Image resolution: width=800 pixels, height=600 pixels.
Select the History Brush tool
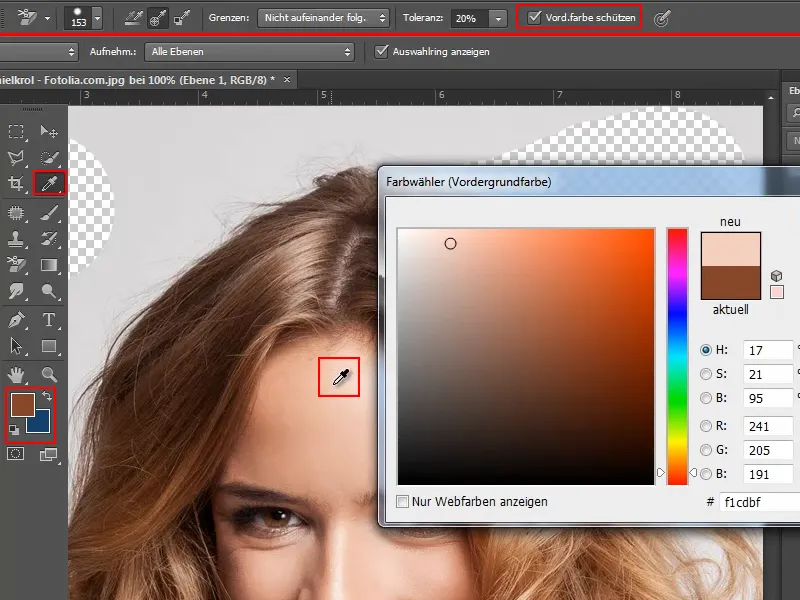coord(49,238)
